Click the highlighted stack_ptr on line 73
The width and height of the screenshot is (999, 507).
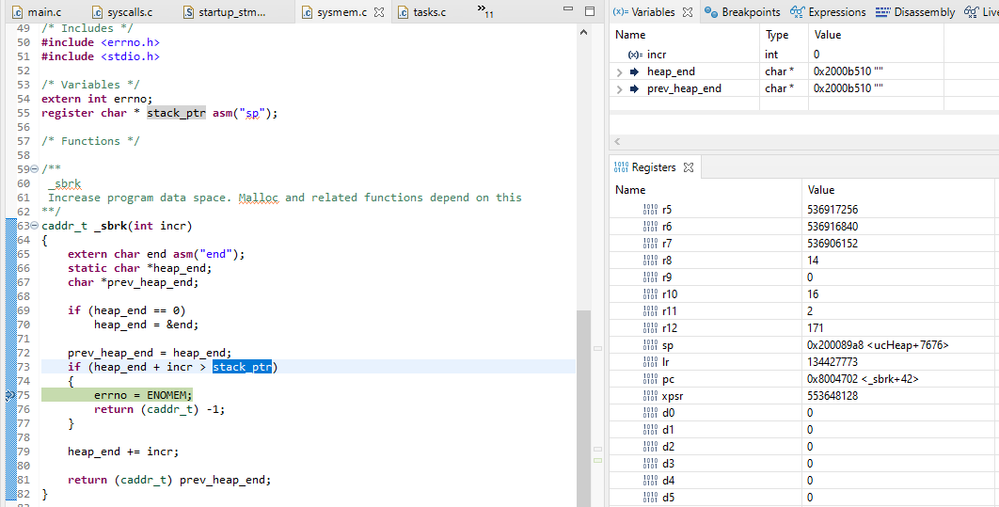[242, 367]
